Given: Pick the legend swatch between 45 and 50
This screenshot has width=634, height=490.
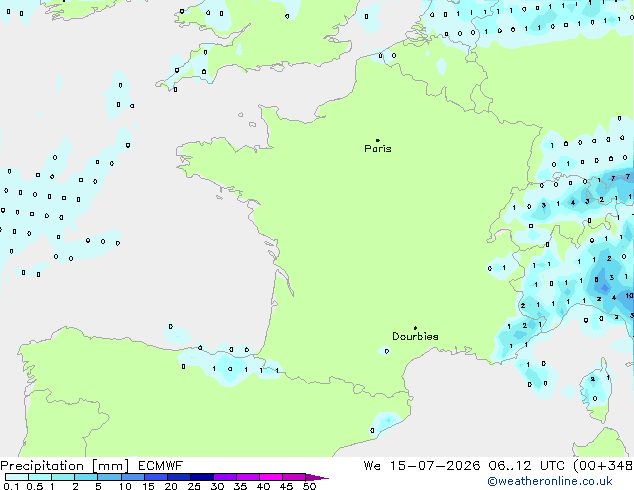Looking at the screenshot, I should 294,477.
